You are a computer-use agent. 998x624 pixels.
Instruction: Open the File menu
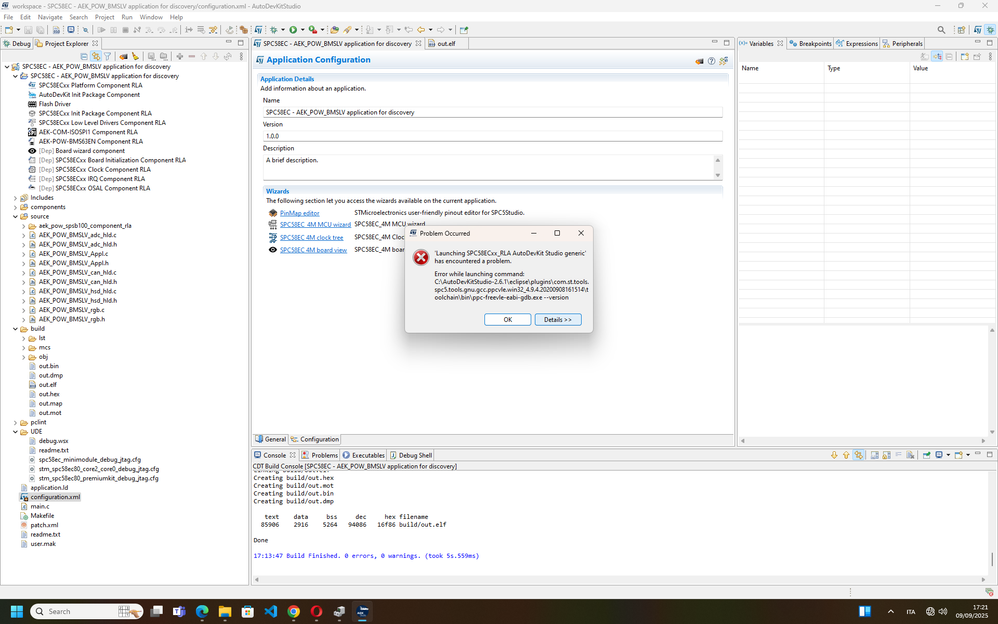coord(8,17)
